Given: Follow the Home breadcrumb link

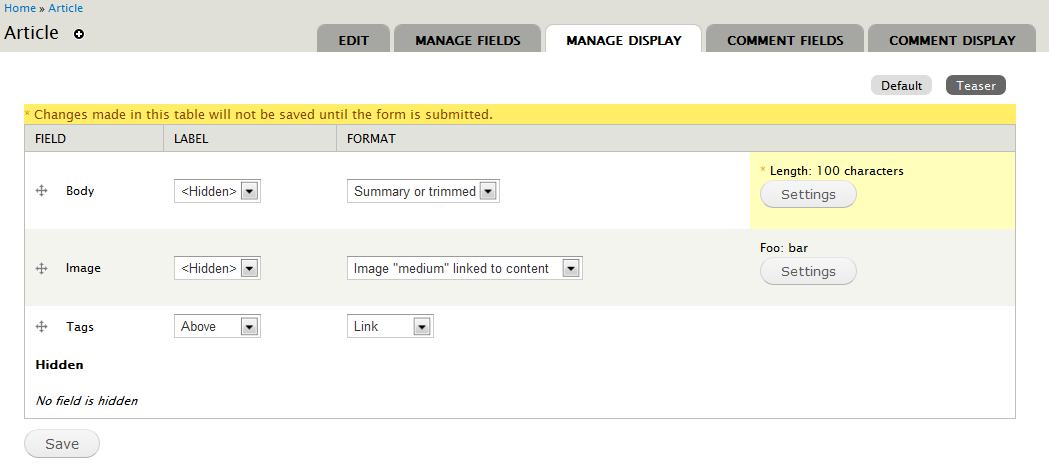Looking at the screenshot, I should [x=20, y=8].
